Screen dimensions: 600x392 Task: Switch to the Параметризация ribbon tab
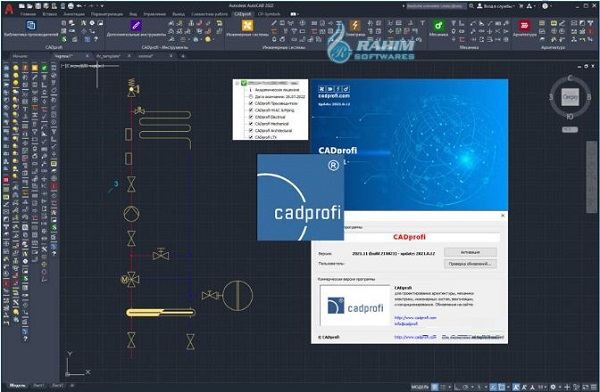(107, 14)
